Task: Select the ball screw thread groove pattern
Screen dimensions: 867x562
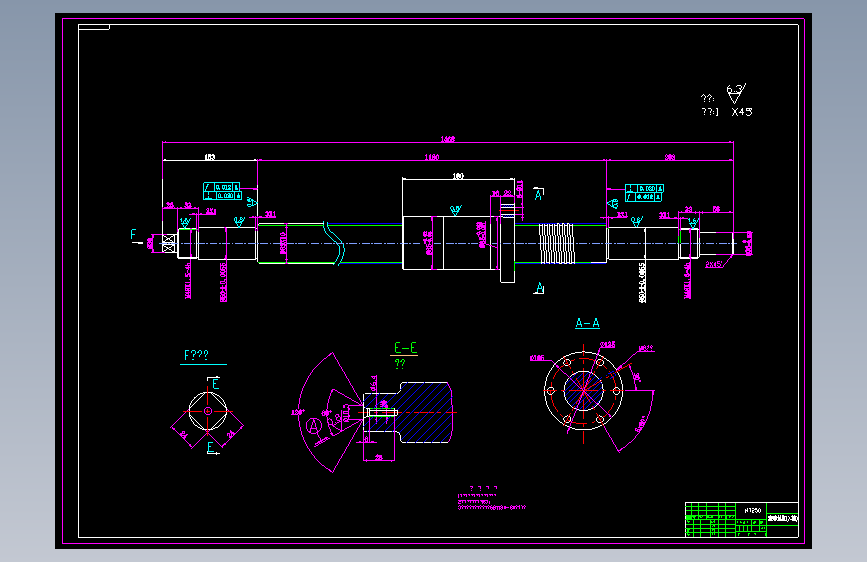Action: point(556,244)
